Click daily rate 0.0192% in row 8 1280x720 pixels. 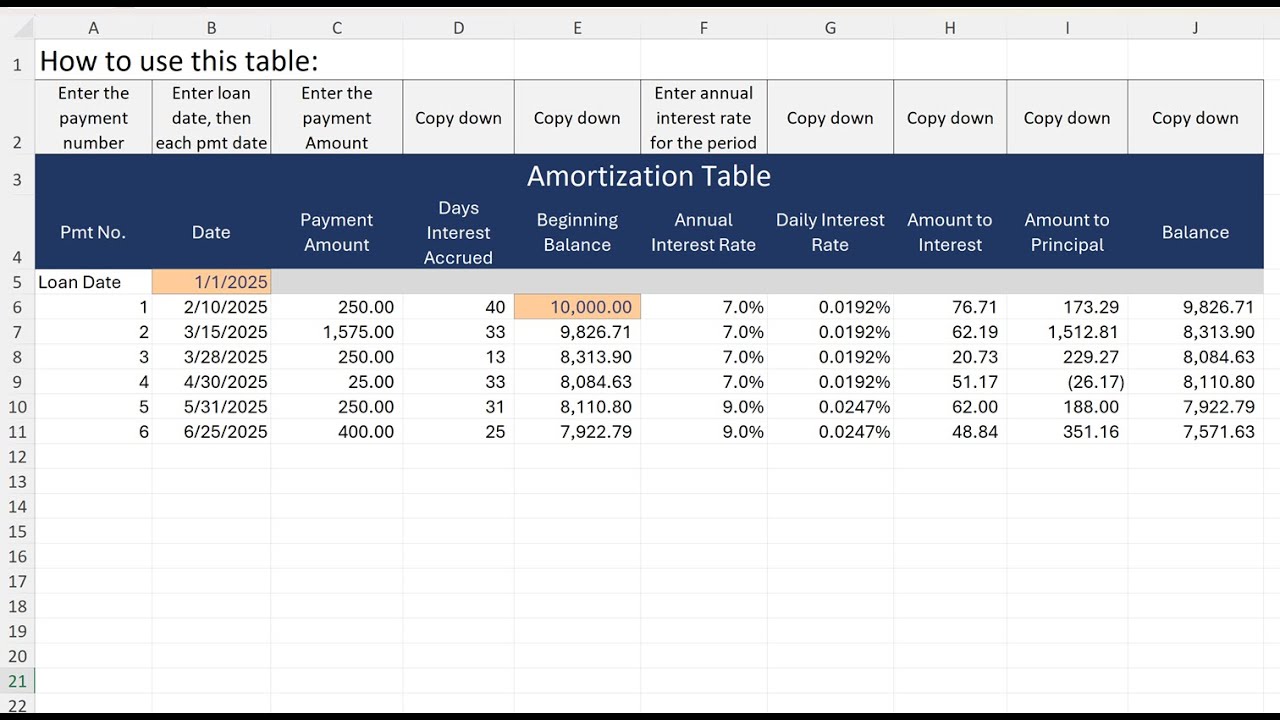tap(830, 357)
